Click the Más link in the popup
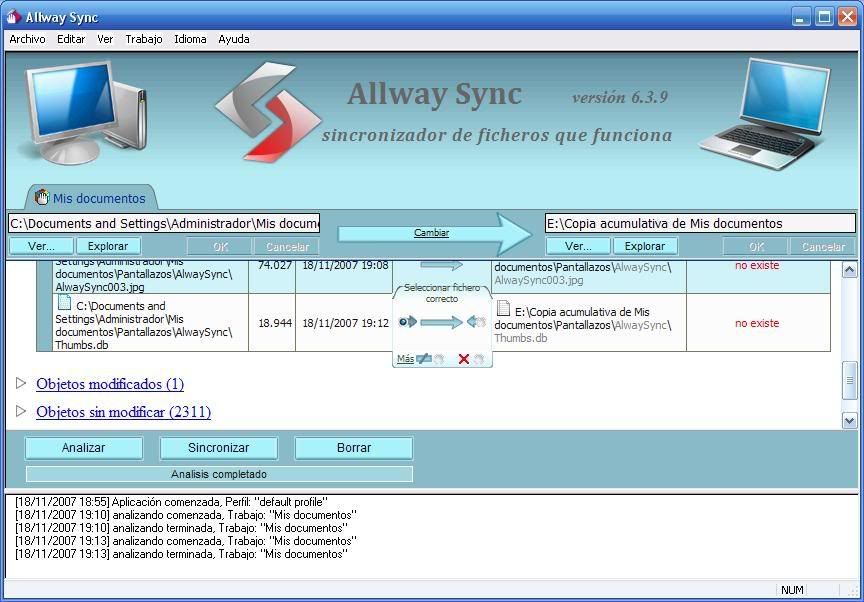Viewport: 864px width, 602px height. (x=405, y=359)
